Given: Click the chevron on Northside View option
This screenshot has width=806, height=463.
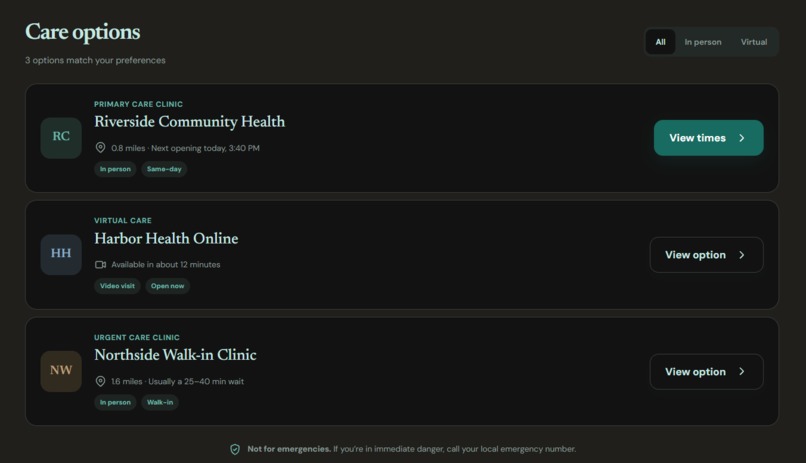Looking at the screenshot, I should [x=742, y=372].
